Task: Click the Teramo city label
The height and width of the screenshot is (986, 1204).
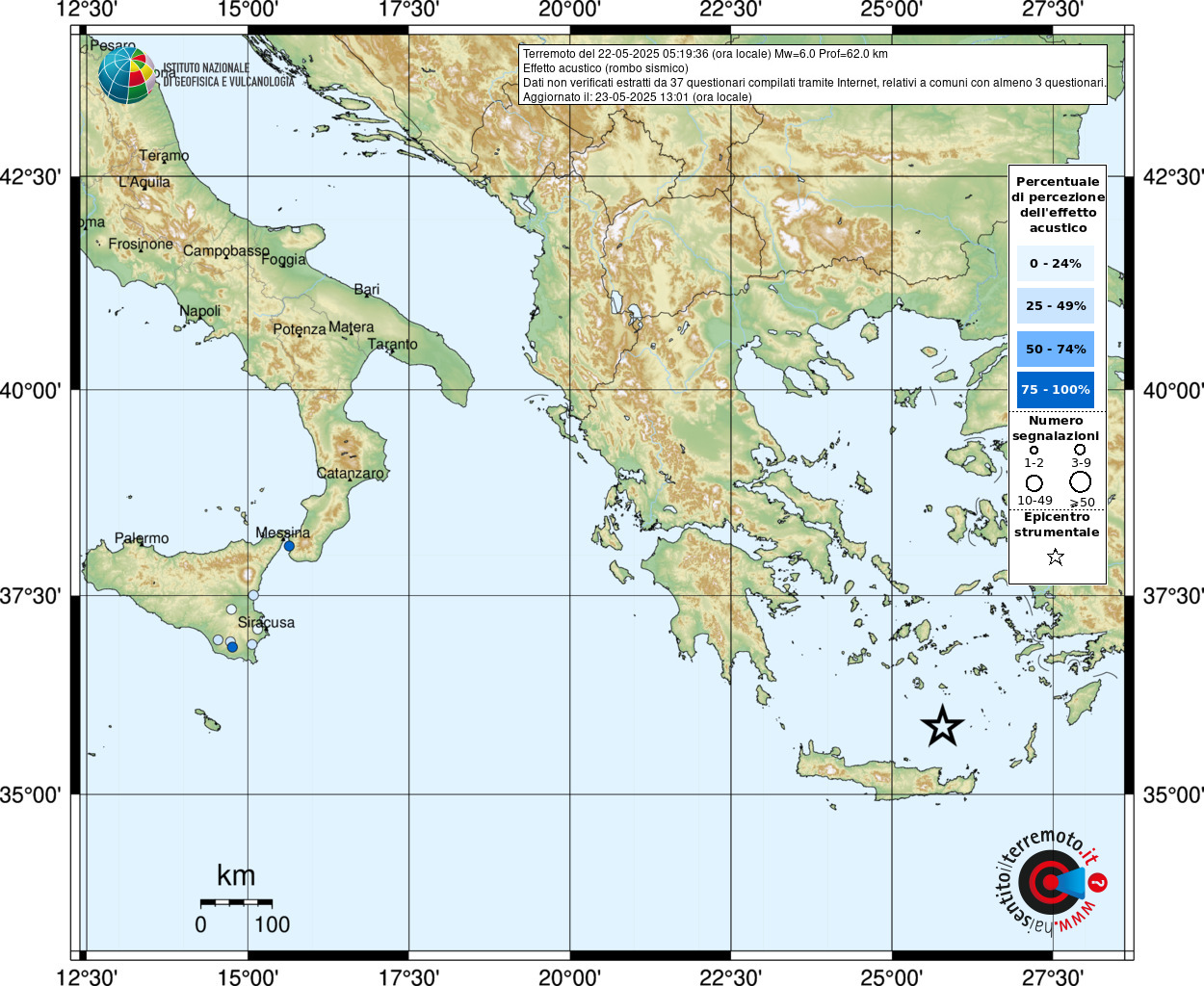Action: [x=164, y=155]
